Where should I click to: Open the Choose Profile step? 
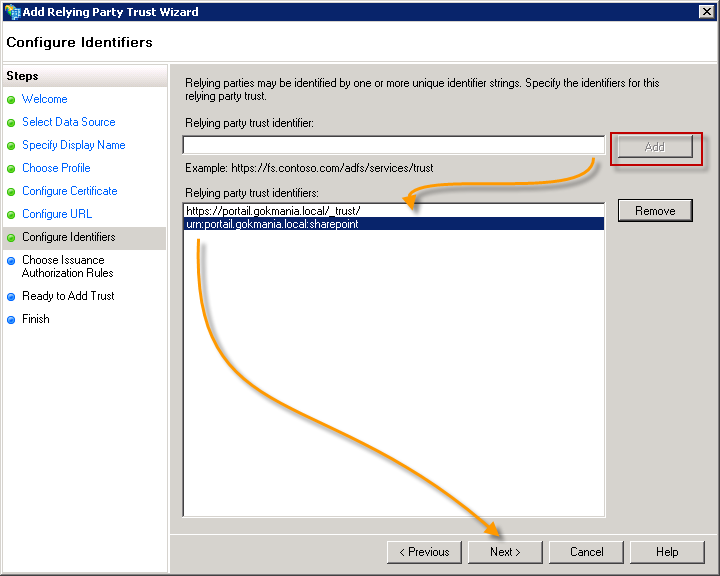tap(56, 168)
